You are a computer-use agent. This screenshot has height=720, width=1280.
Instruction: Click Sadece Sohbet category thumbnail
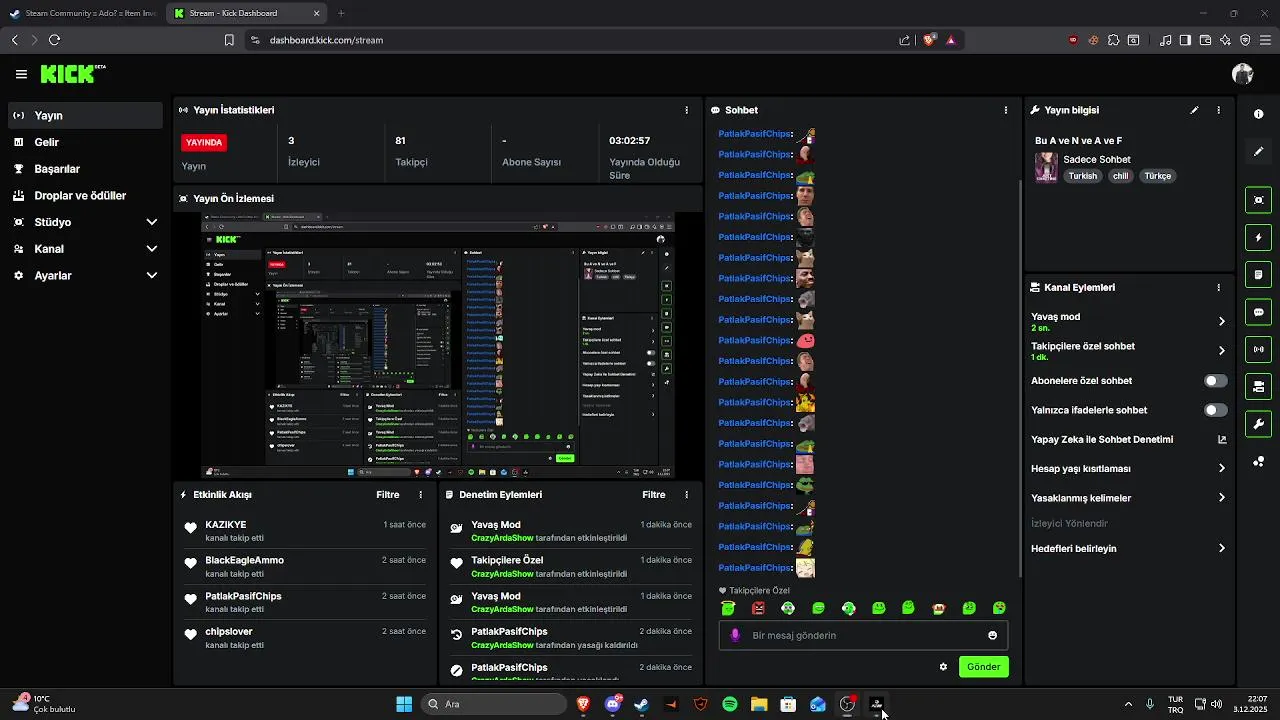click(x=1046, y=167)
